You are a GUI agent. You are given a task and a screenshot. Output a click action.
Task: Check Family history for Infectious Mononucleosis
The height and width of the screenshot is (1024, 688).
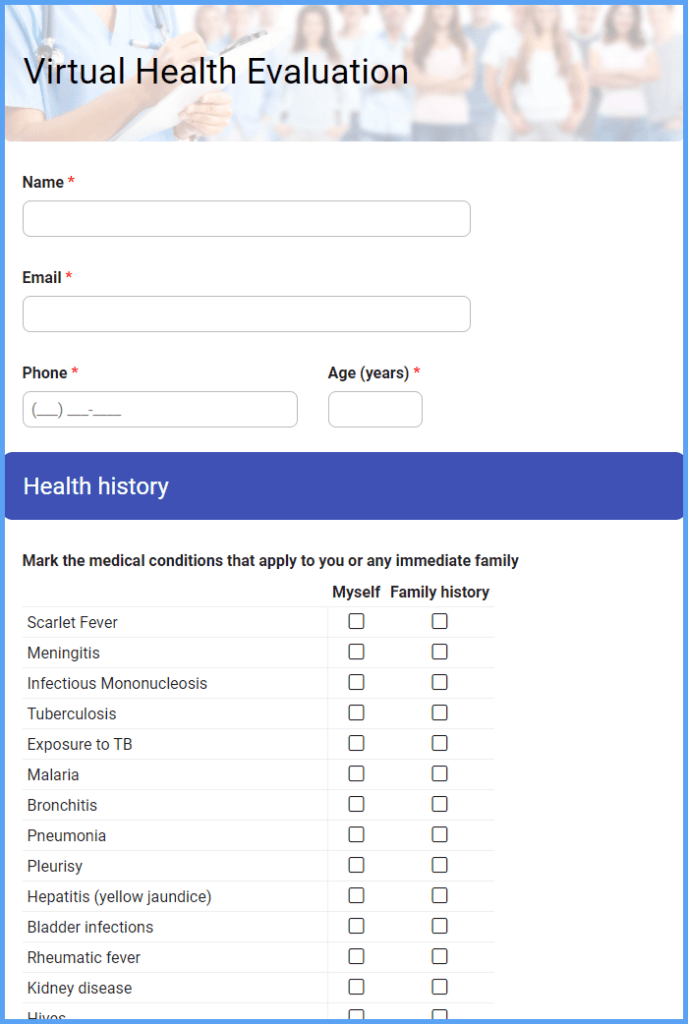(439, 683)
